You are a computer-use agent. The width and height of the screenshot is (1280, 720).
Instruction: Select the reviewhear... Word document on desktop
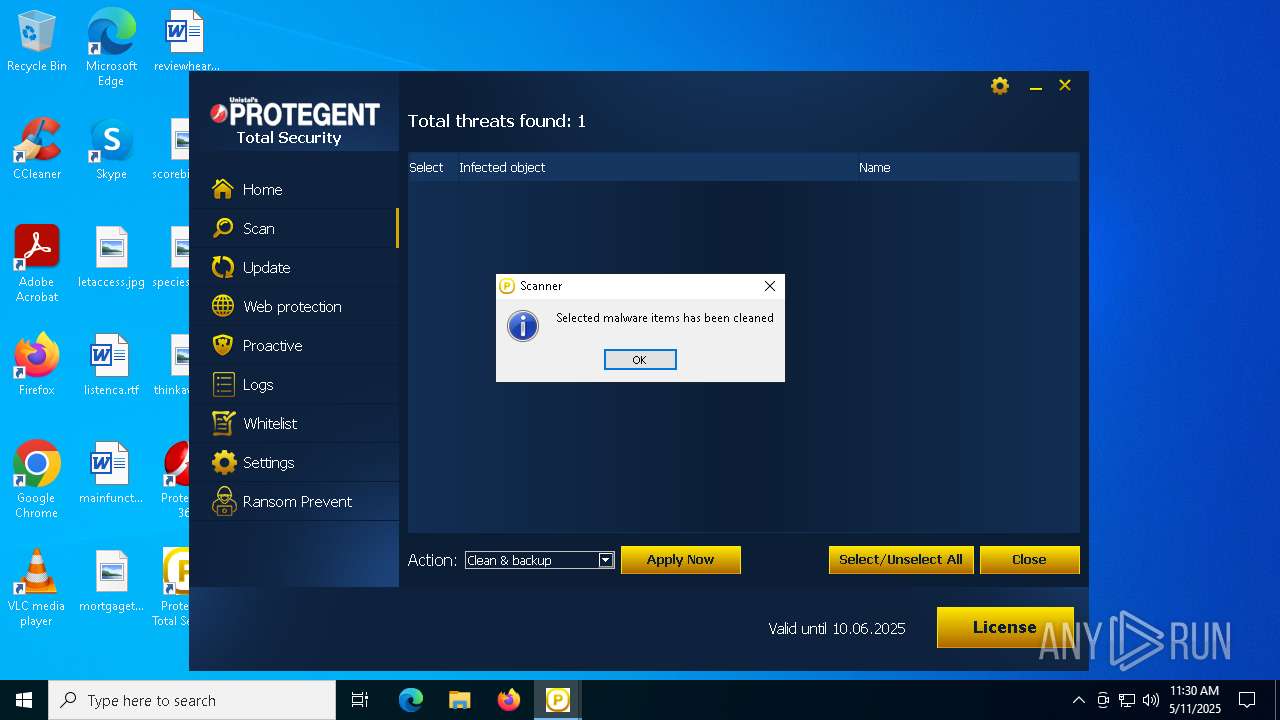186,42
